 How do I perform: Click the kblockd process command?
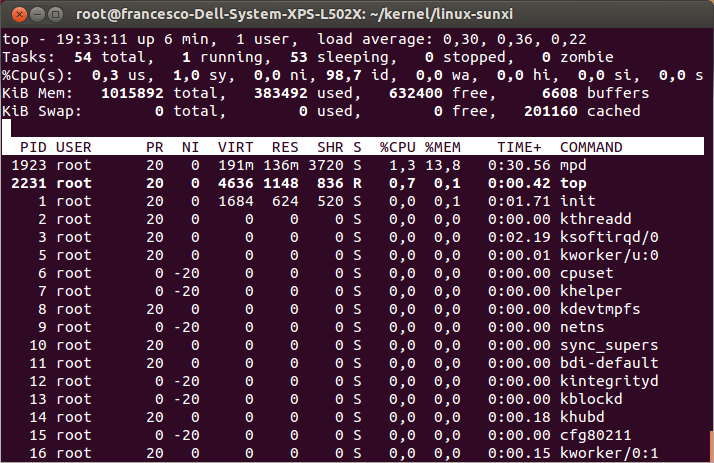[x=591, y=399]
